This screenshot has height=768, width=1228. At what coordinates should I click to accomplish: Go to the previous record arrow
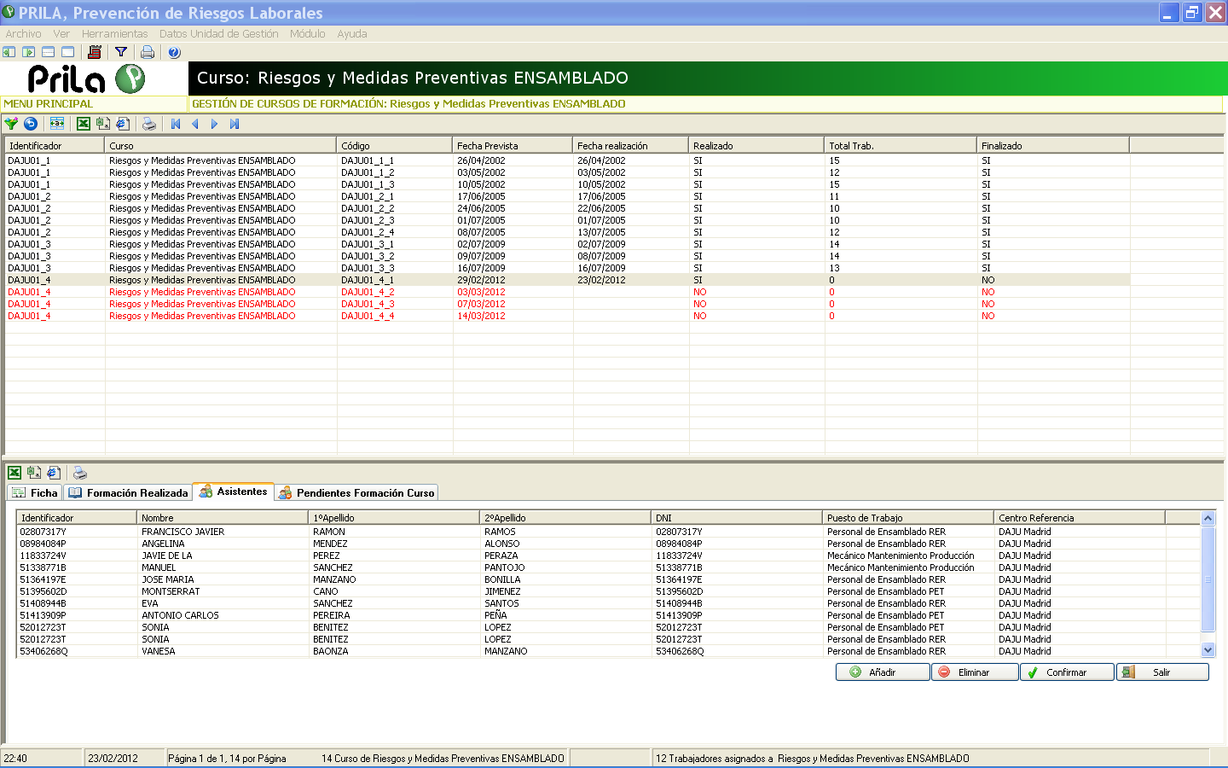195,124
